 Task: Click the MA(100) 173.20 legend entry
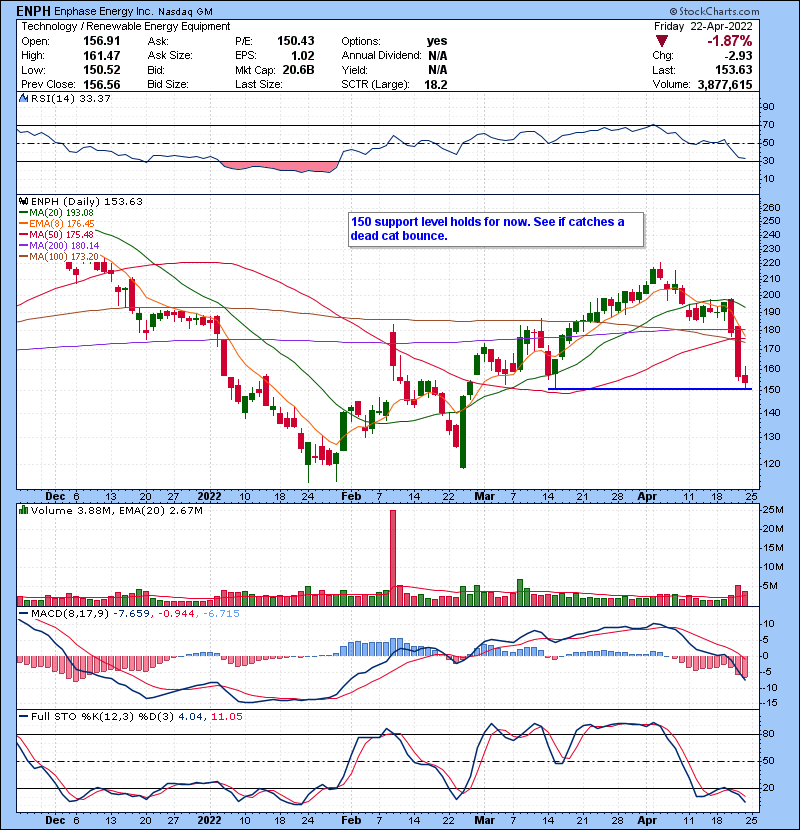(59, 257)
